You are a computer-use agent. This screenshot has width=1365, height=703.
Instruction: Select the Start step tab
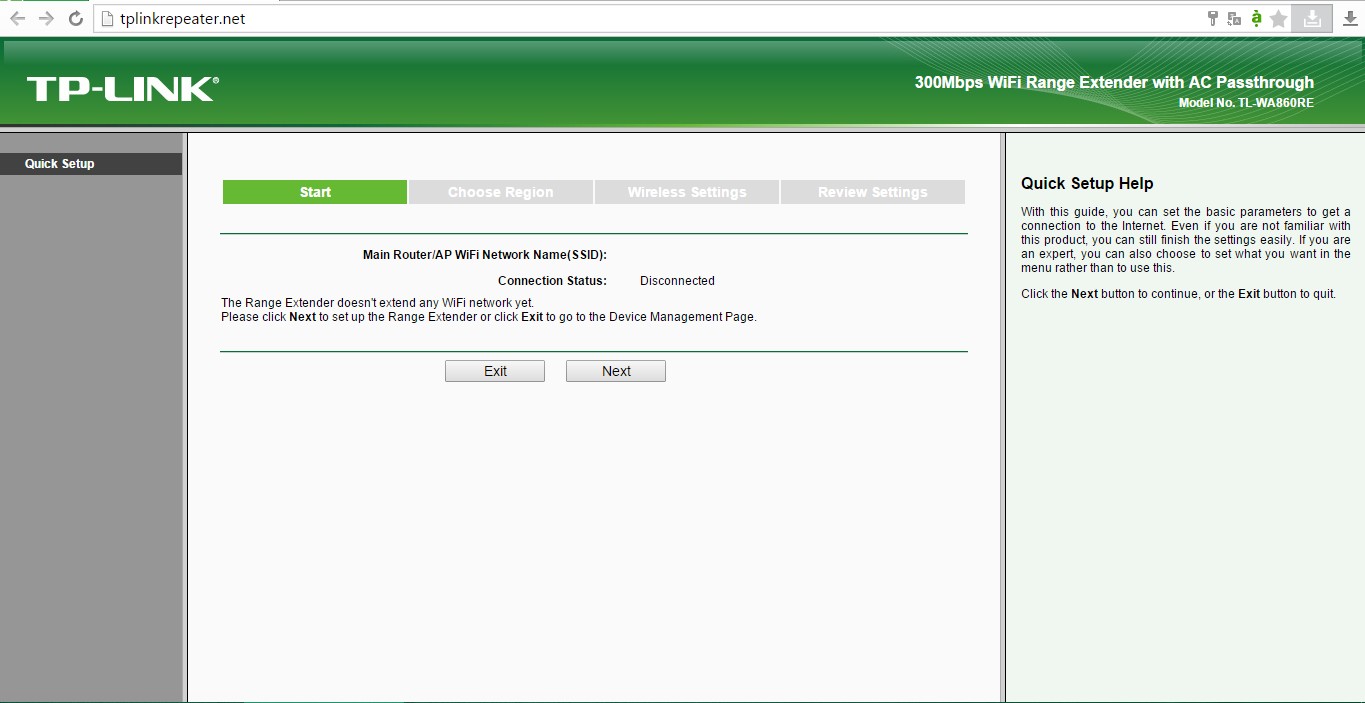coord(315,192)
